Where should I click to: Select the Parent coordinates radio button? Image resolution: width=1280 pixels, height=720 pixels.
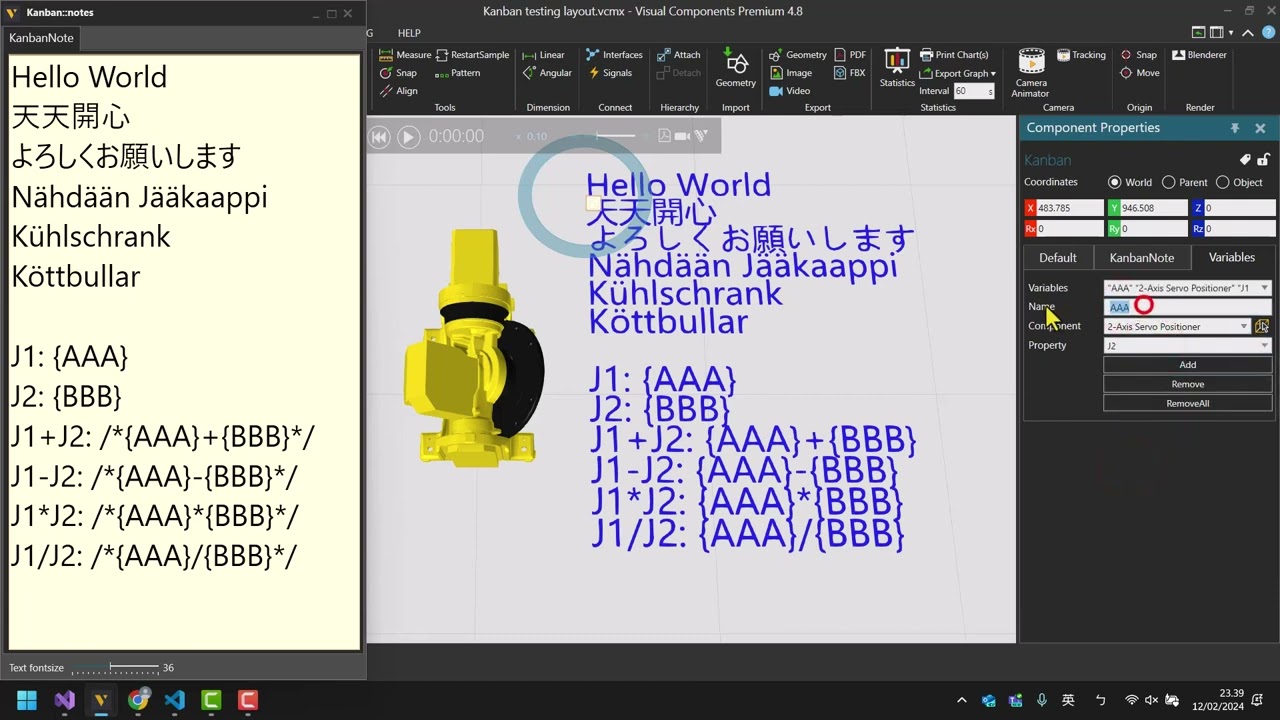1168,183
